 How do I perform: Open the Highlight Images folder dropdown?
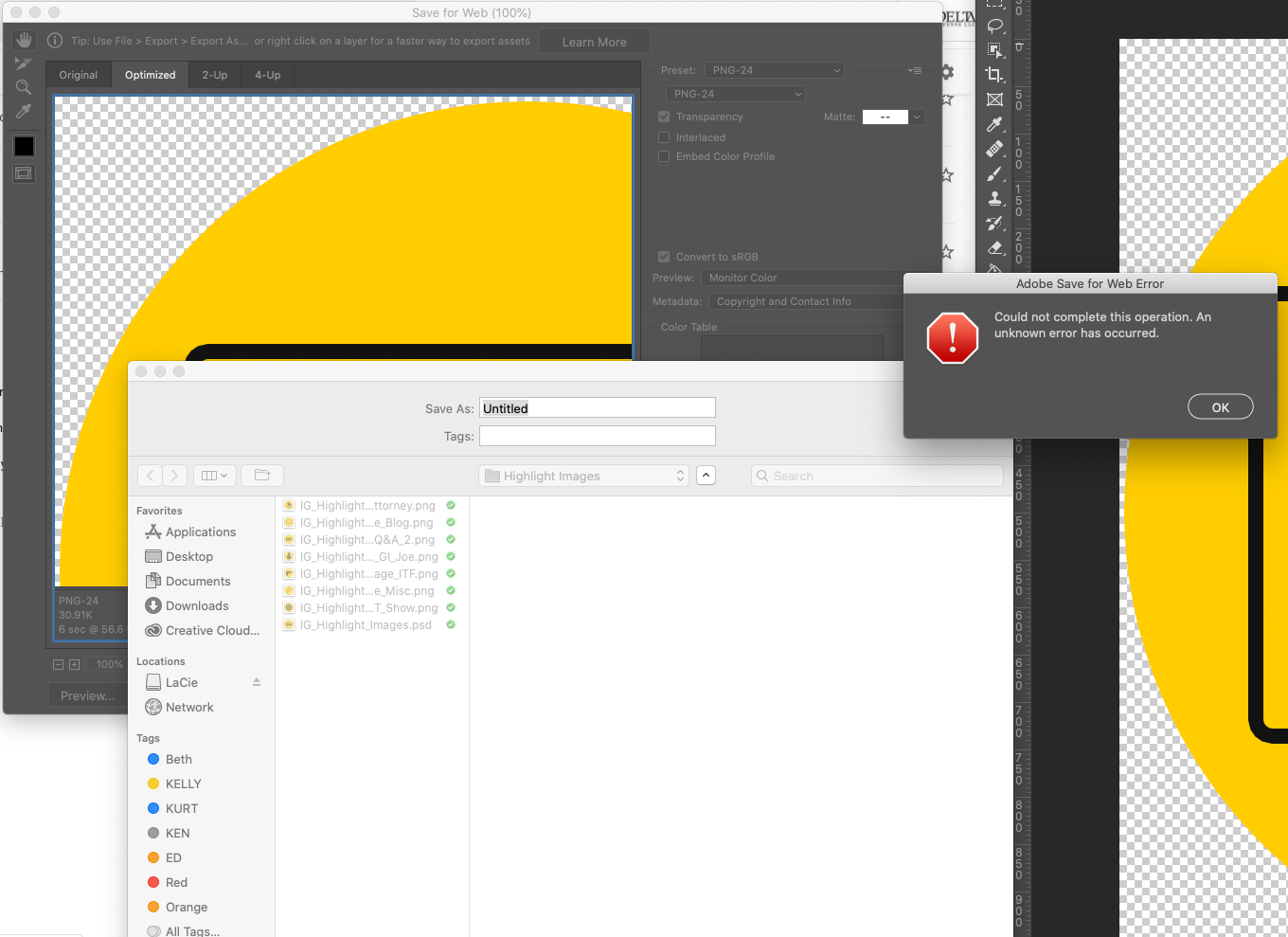pyautogui.click(x=584, y=476)
